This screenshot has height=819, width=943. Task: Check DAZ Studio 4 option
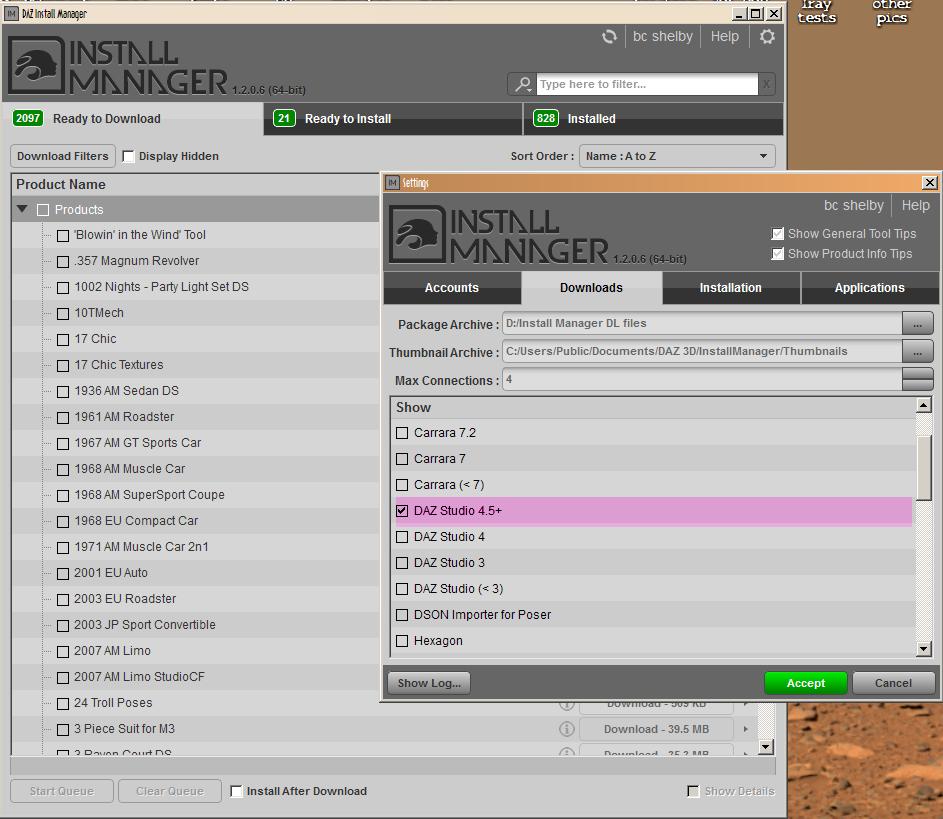tap(402, 537)
